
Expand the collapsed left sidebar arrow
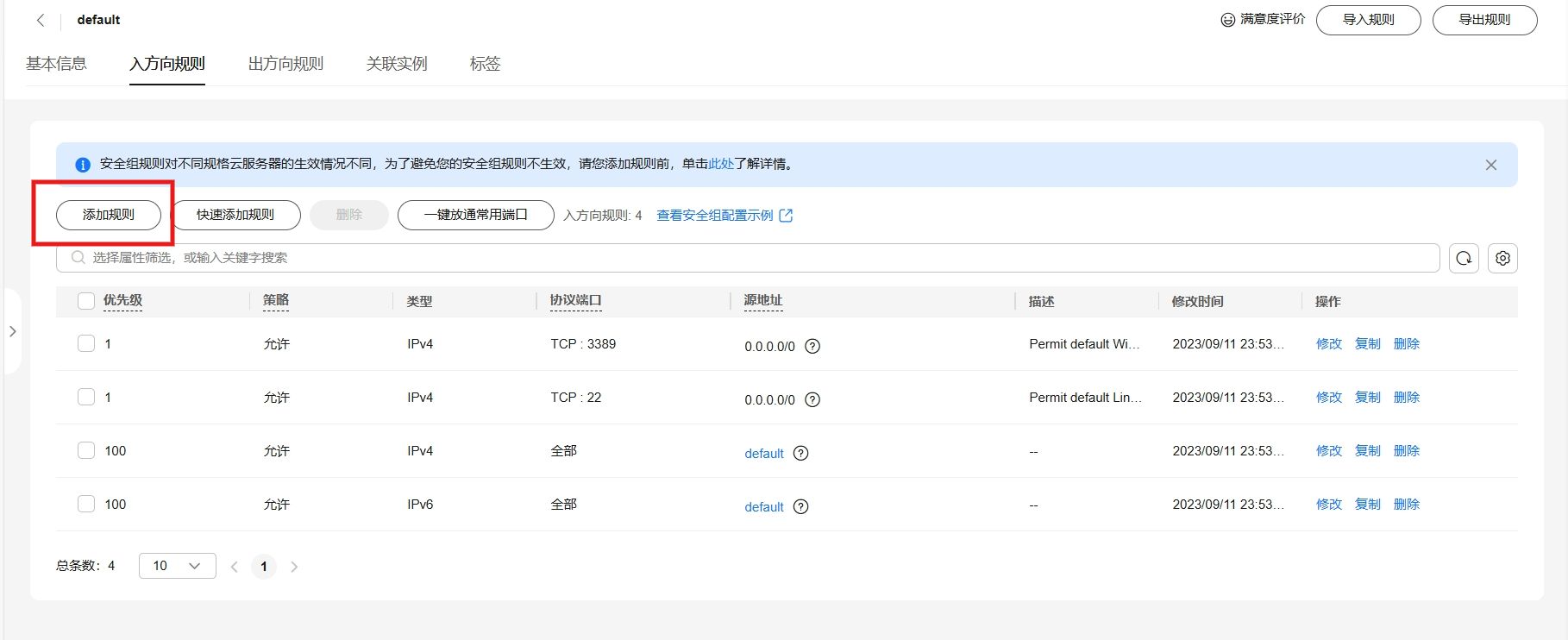[x=12, y=331]
